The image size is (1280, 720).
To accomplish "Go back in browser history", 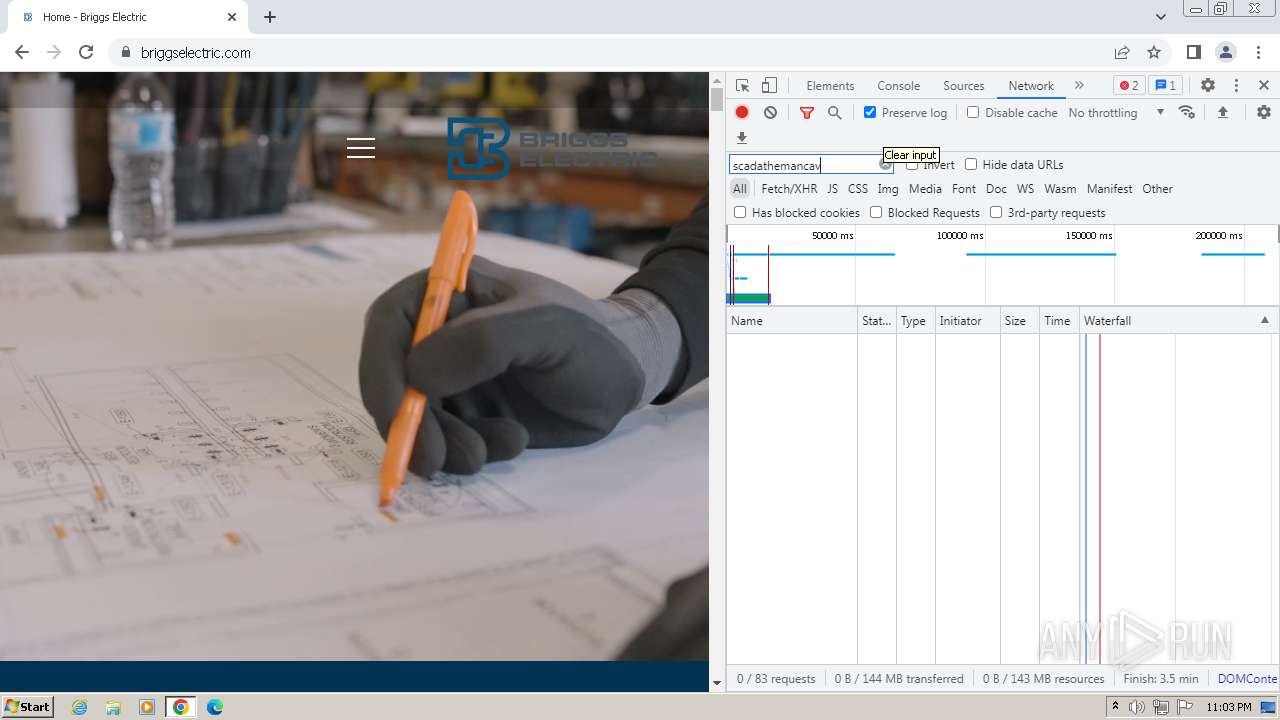I will pos(22,52).
